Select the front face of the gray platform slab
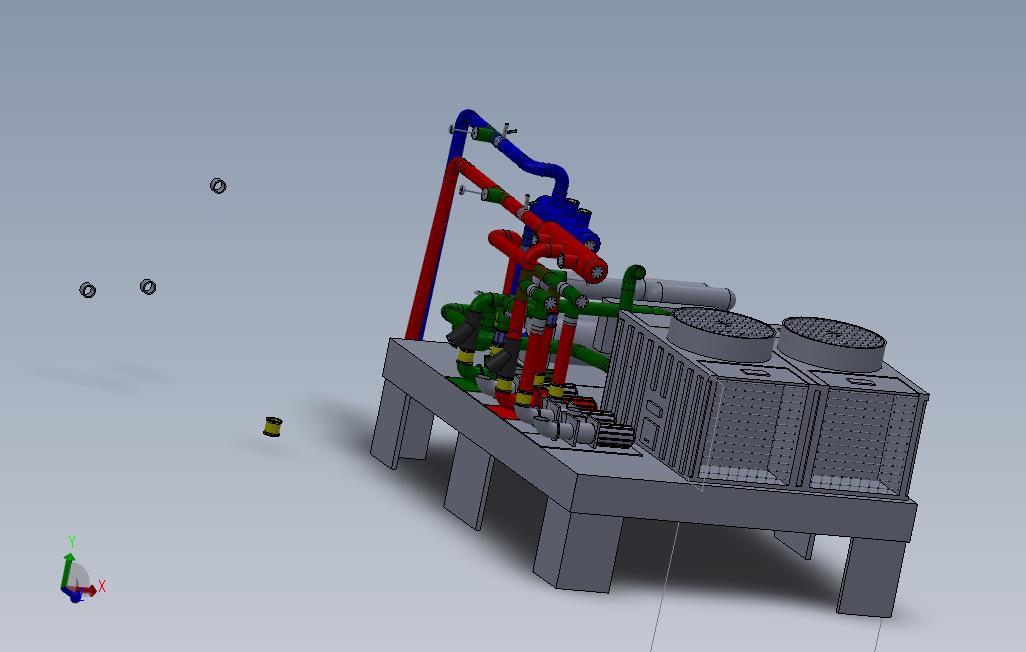Viewport: 1026px width, 652px height. [x=743, y=509]
